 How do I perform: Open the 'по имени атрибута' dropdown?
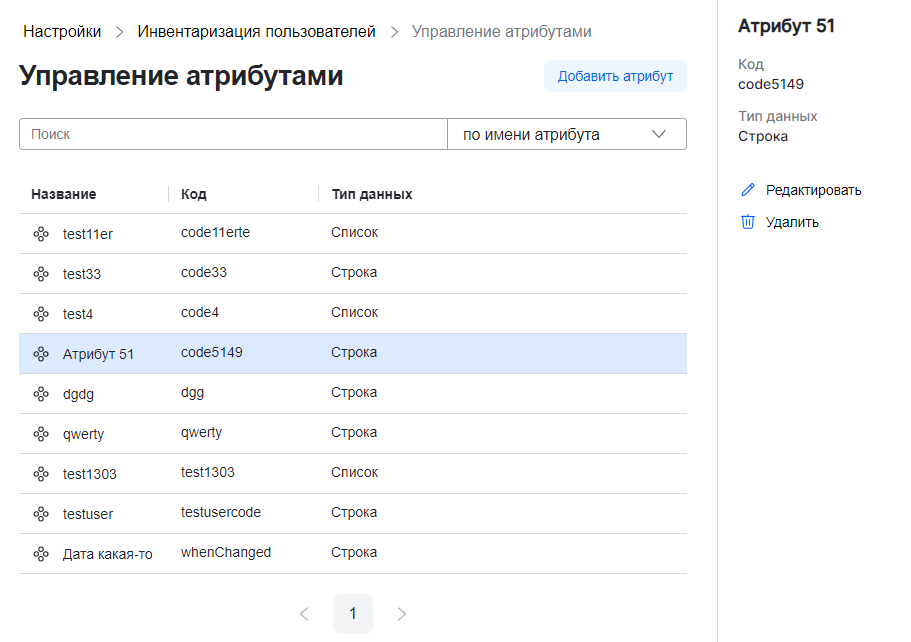[566, 135]
